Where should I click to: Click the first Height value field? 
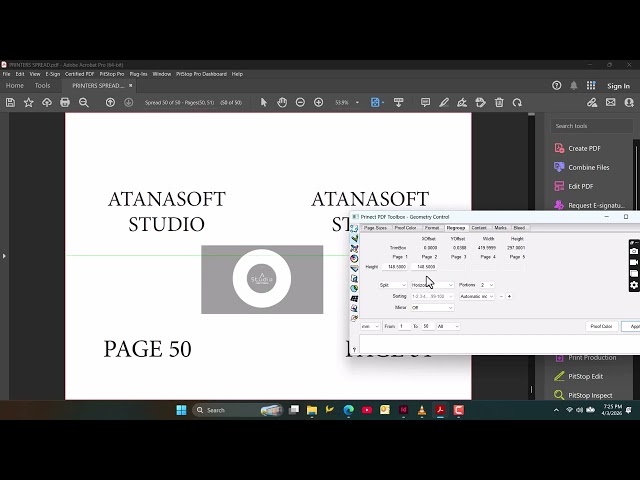click(395, 267)
